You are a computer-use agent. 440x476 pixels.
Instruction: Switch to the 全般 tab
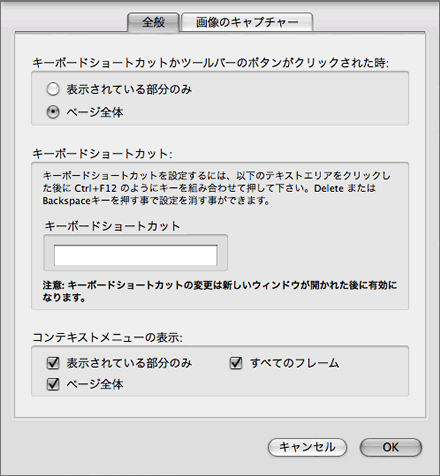tap(153, 22)
